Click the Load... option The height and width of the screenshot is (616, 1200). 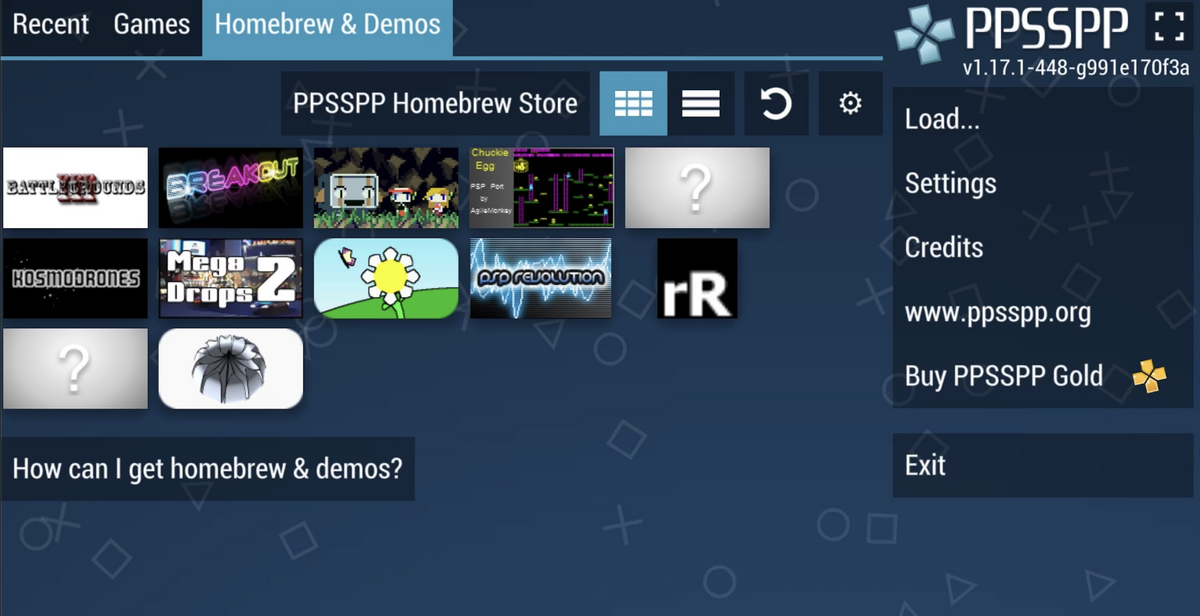[941, 118]
